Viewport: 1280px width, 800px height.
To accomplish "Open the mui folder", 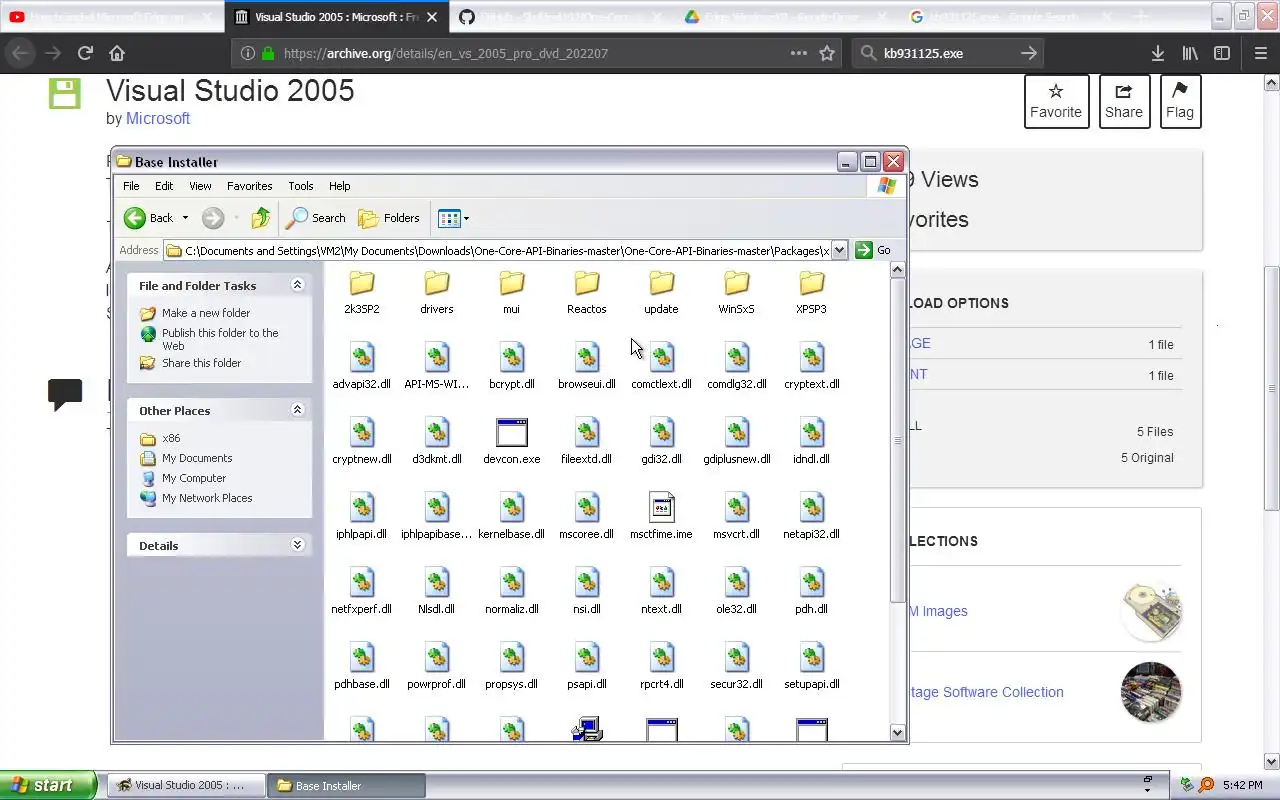I will [x=511, y=284].
